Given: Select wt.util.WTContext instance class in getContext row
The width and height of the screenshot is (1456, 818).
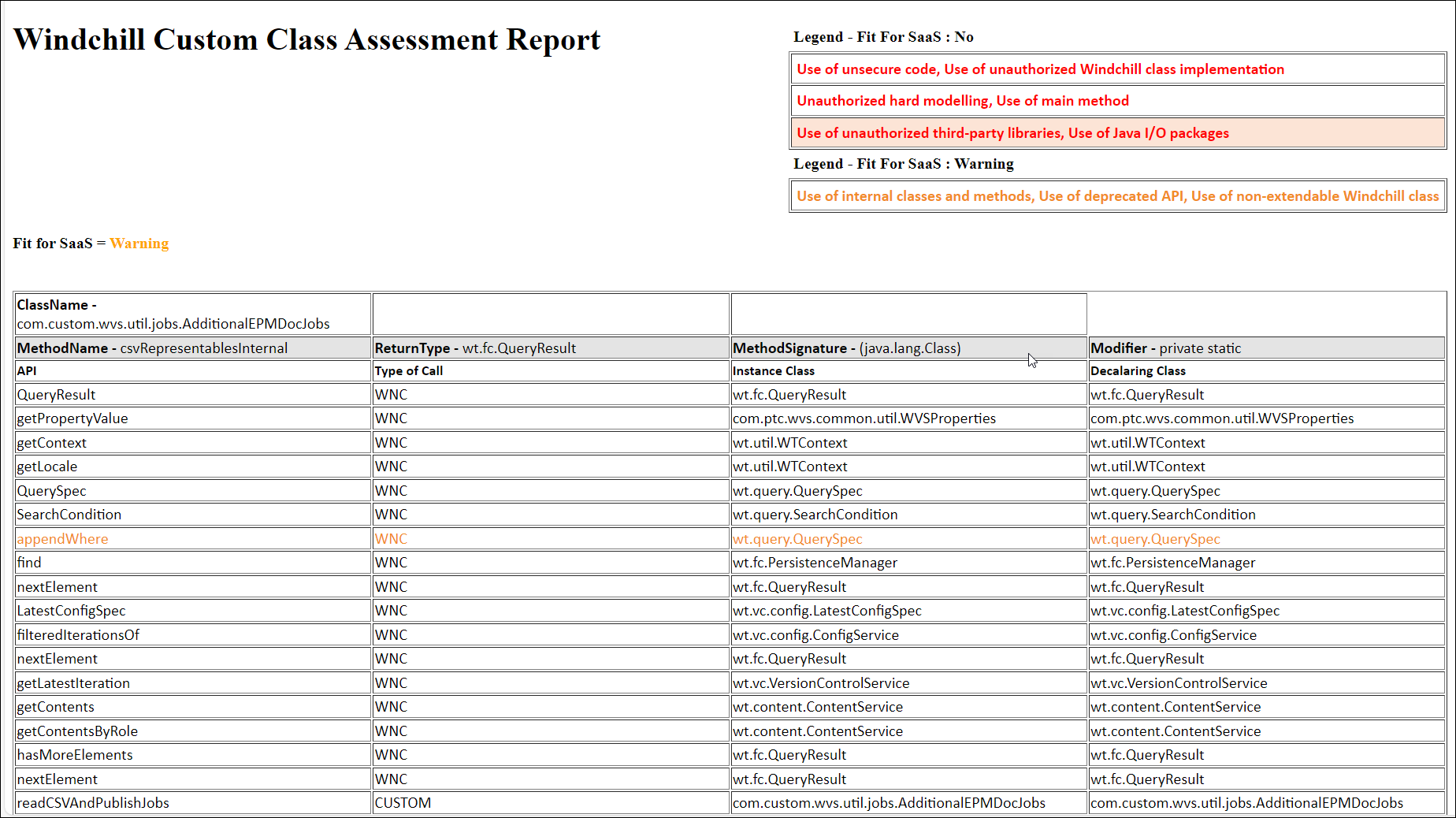Looking at the screenshot, I should [909, 443].
